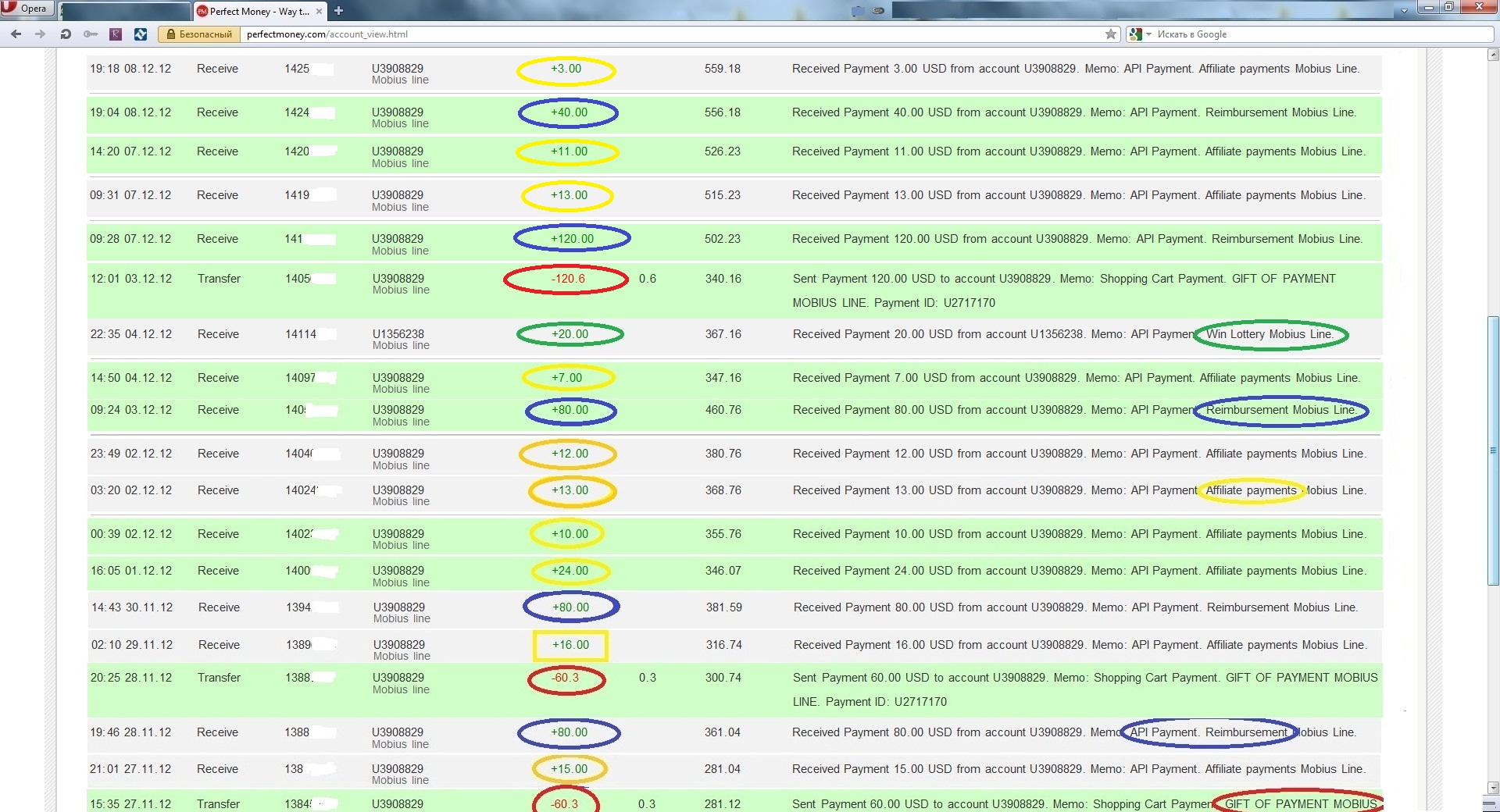Click the balance 526.23
The height and width of the screenshot is (812, 1500).
(x=723, y=151)
